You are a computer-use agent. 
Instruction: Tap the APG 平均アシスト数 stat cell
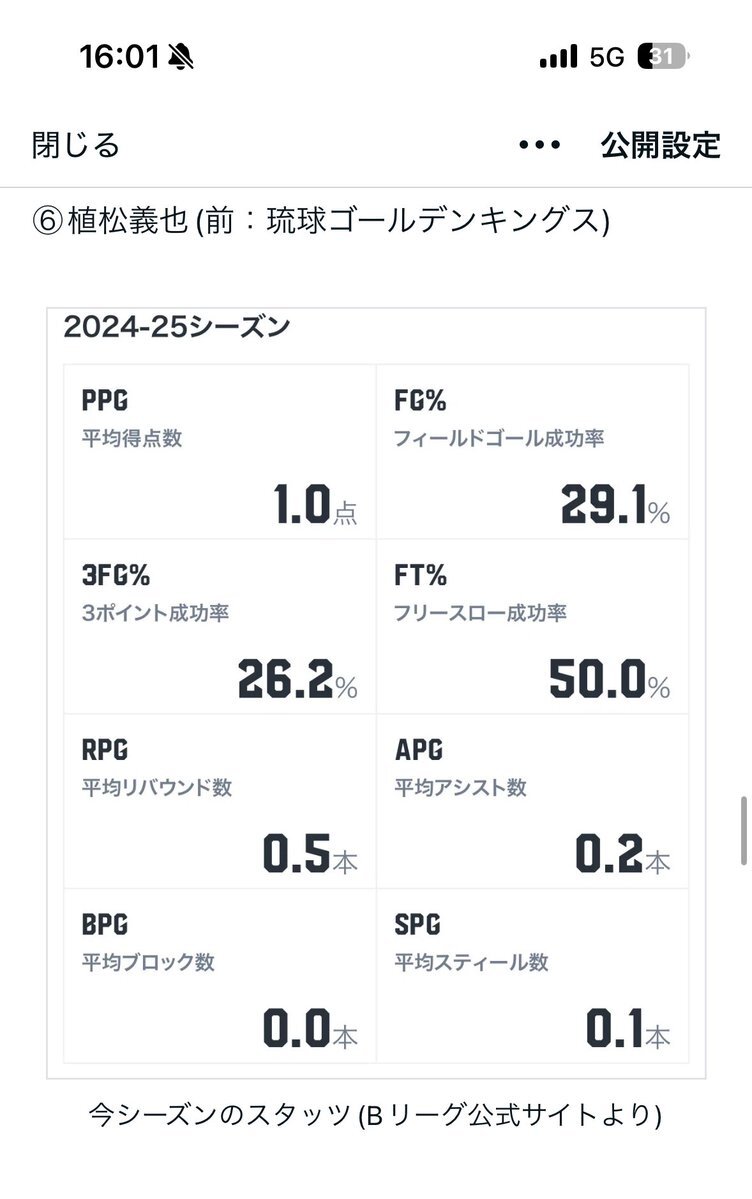click(532, 801)
